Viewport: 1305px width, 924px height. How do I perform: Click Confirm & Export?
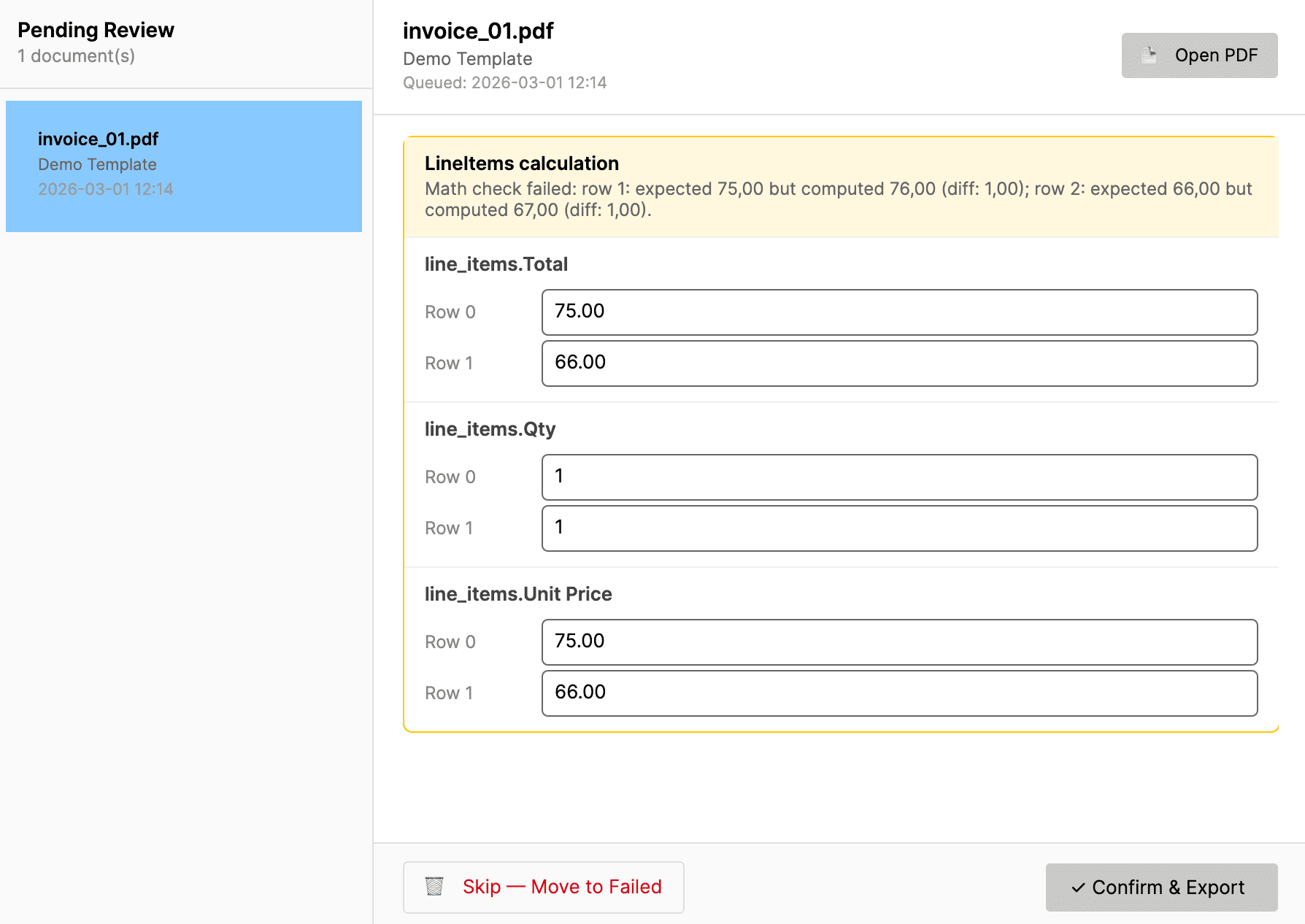1161,888
